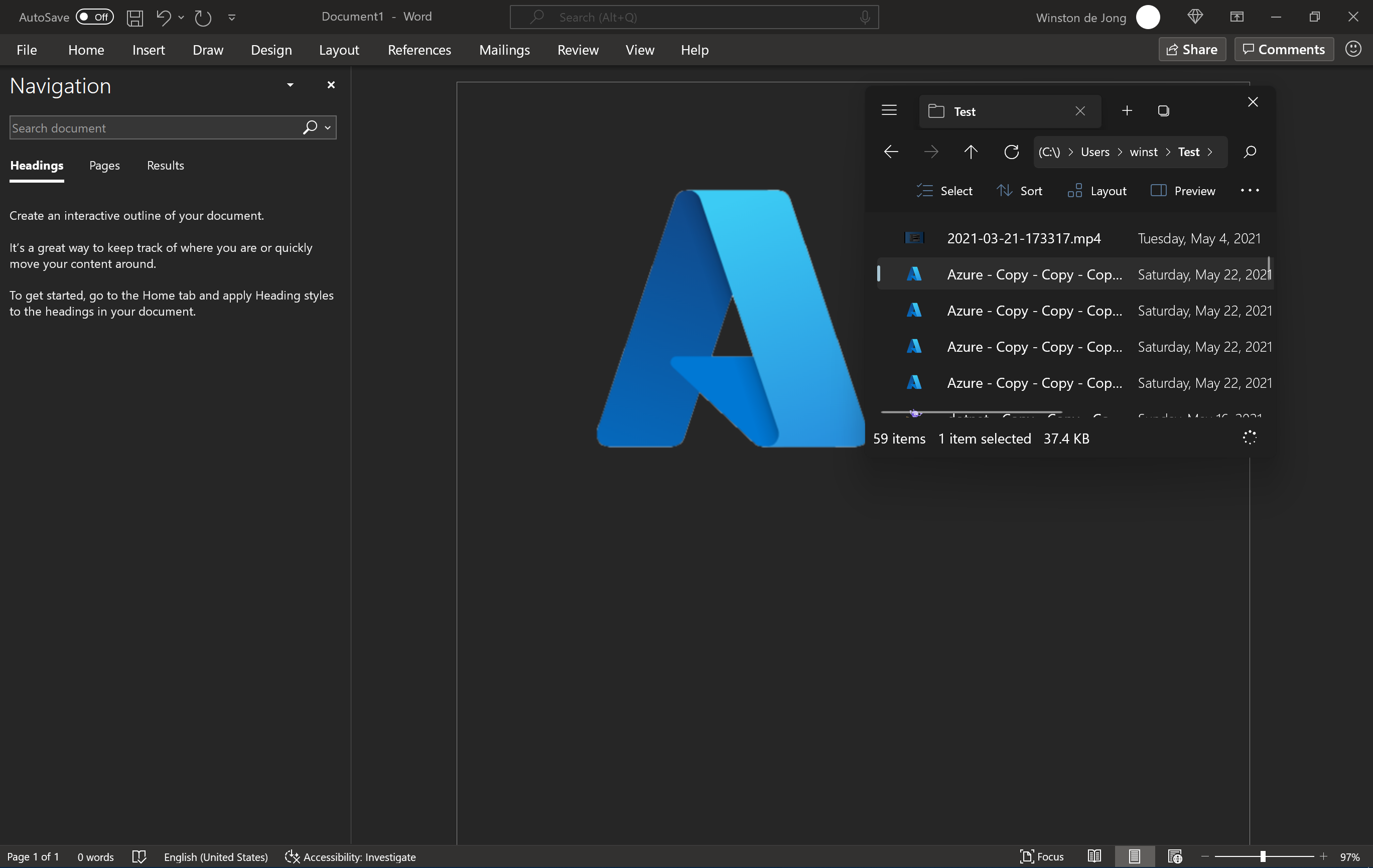Add a new tab with the plus icon

point(1127,110)
